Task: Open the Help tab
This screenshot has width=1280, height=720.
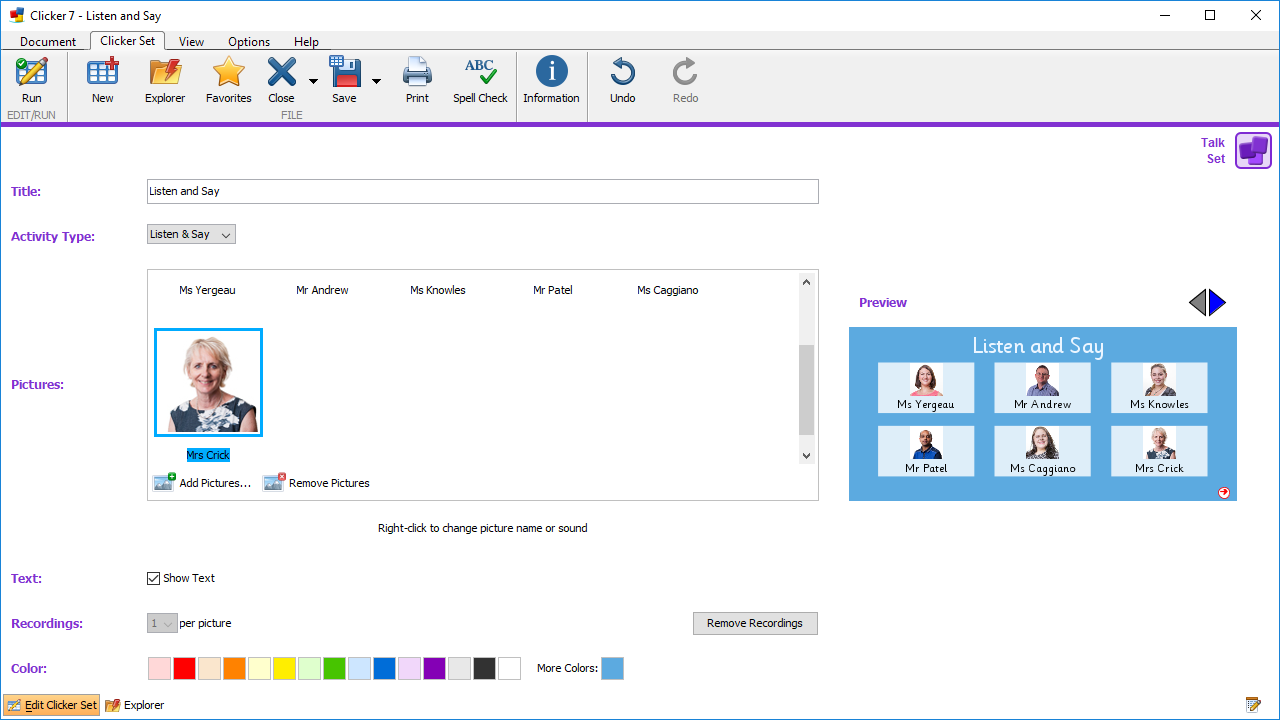Action: pos(306,42)
